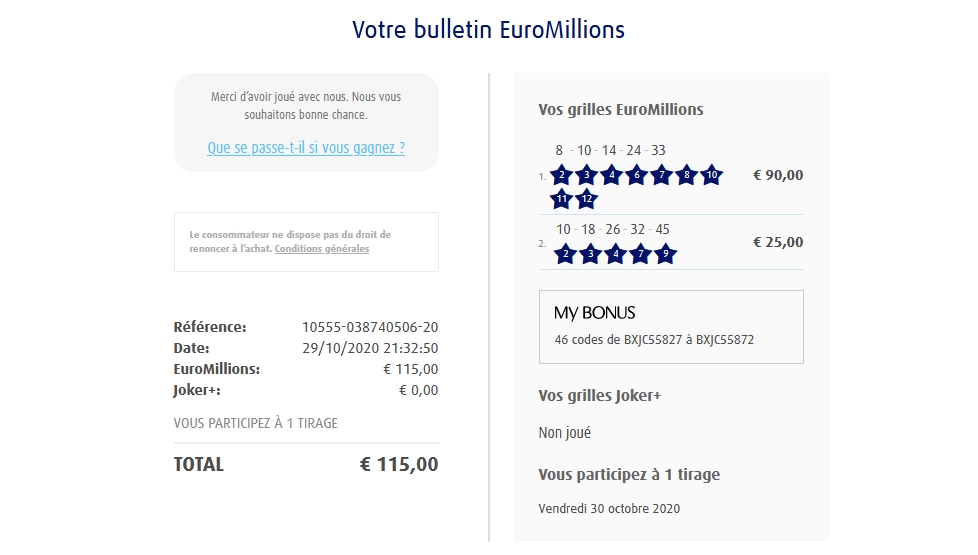Click star number 9 in grid 2
The image size is (978, 555).
(666, 254)
